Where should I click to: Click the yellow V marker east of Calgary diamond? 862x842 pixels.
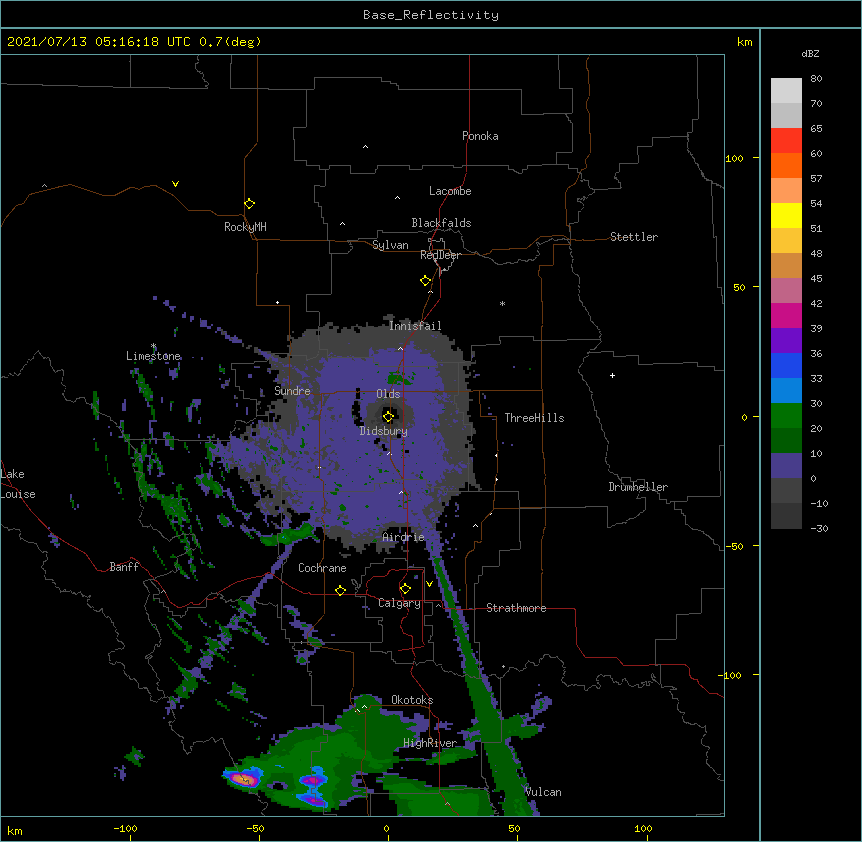click(x=429, y=583)
